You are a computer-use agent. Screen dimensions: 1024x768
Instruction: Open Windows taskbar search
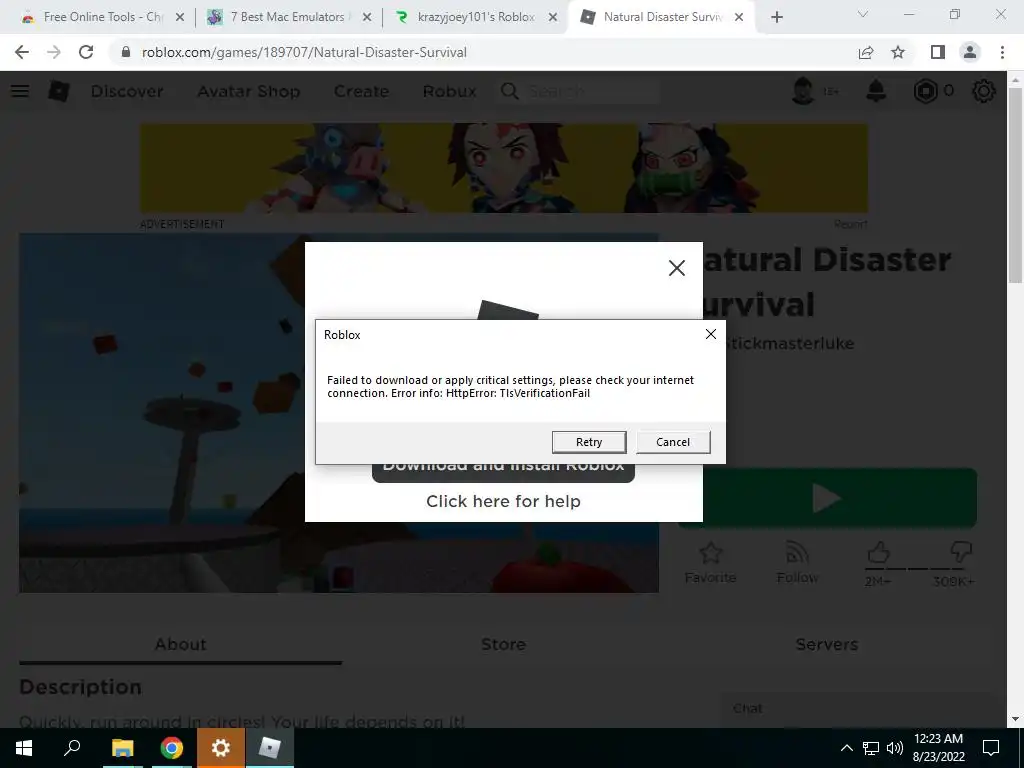coord(72,748)
